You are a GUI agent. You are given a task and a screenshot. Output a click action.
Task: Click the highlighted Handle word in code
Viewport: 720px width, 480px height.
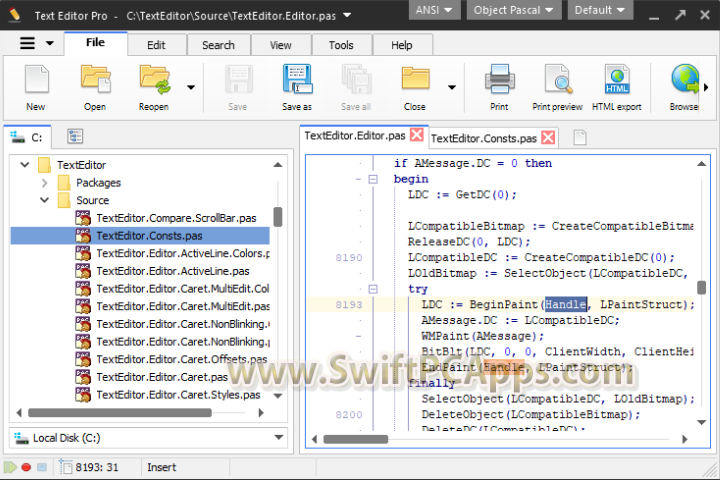coord(566,304)
